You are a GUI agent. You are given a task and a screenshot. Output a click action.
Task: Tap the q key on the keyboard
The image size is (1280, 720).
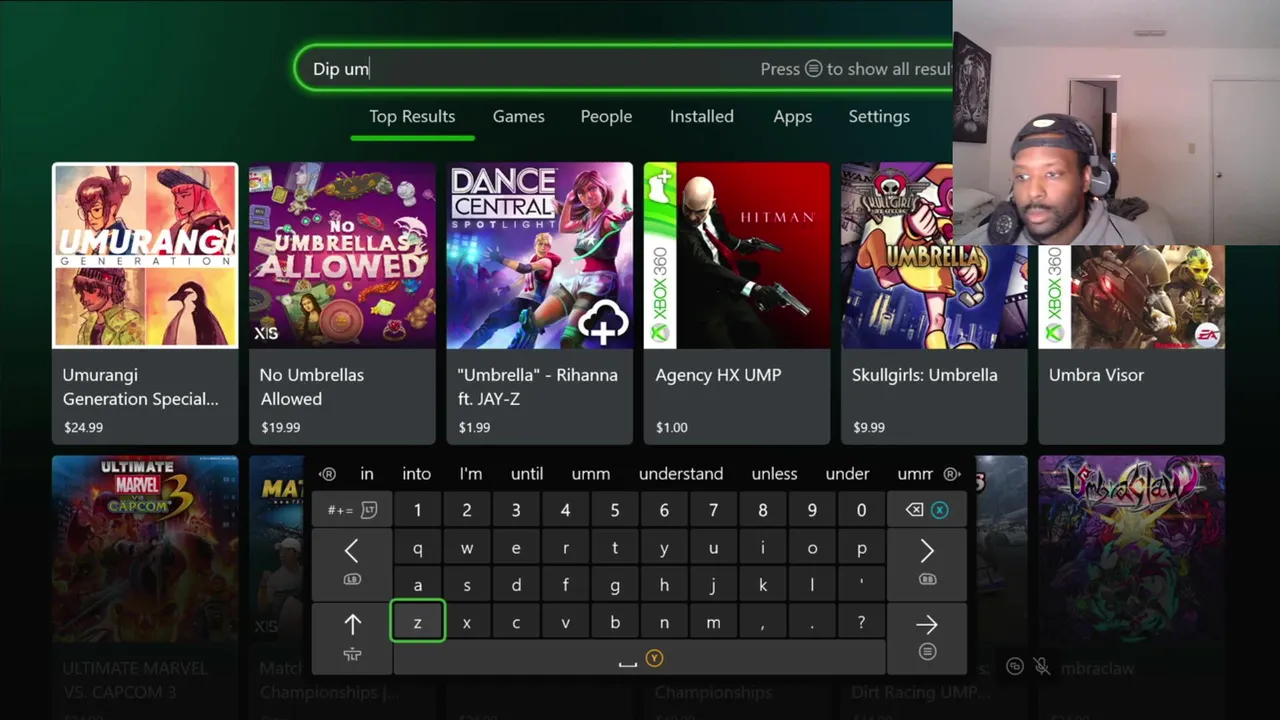pos(417,548)
